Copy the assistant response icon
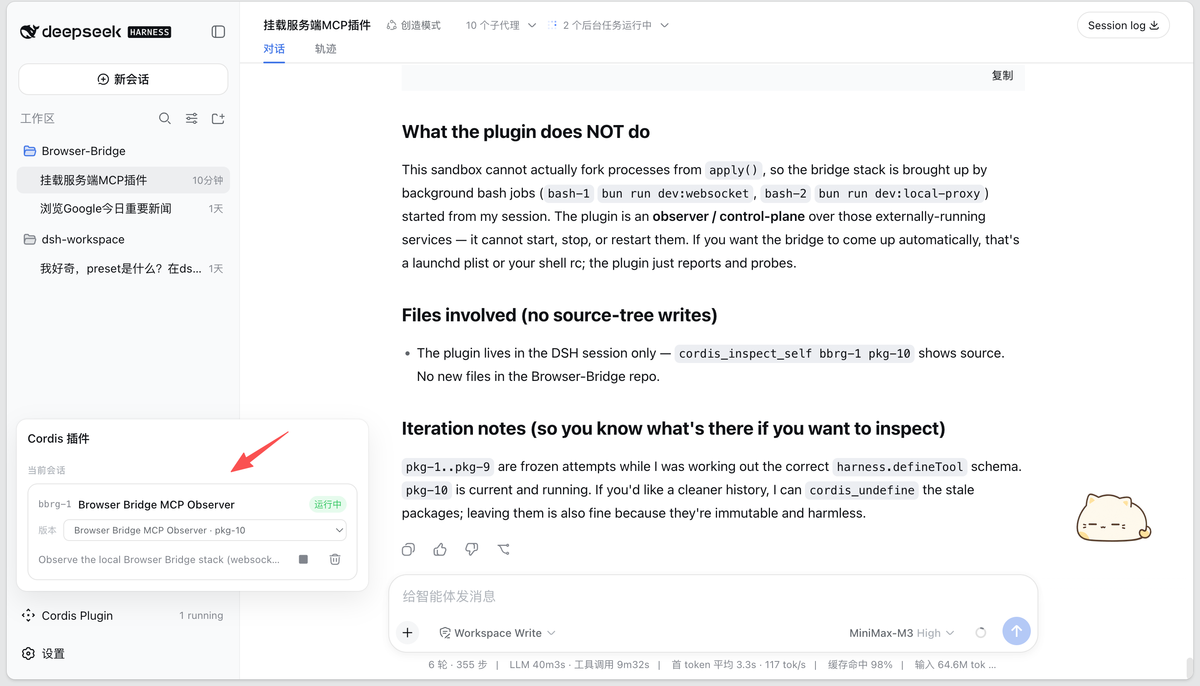This screenshot has width=1200, height=686. (408, 549)
